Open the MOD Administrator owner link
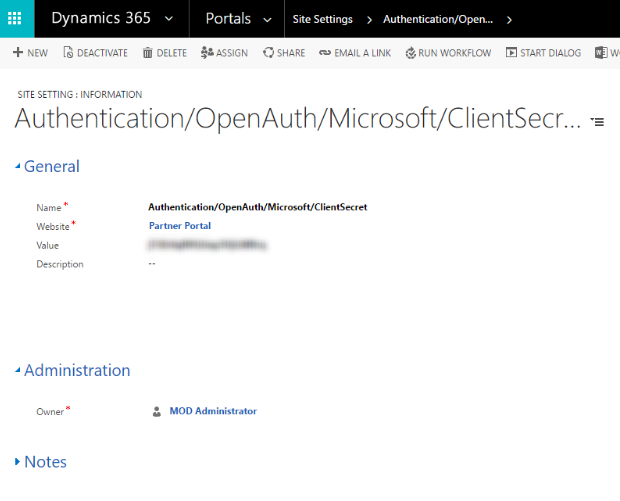 coord(212,411)
